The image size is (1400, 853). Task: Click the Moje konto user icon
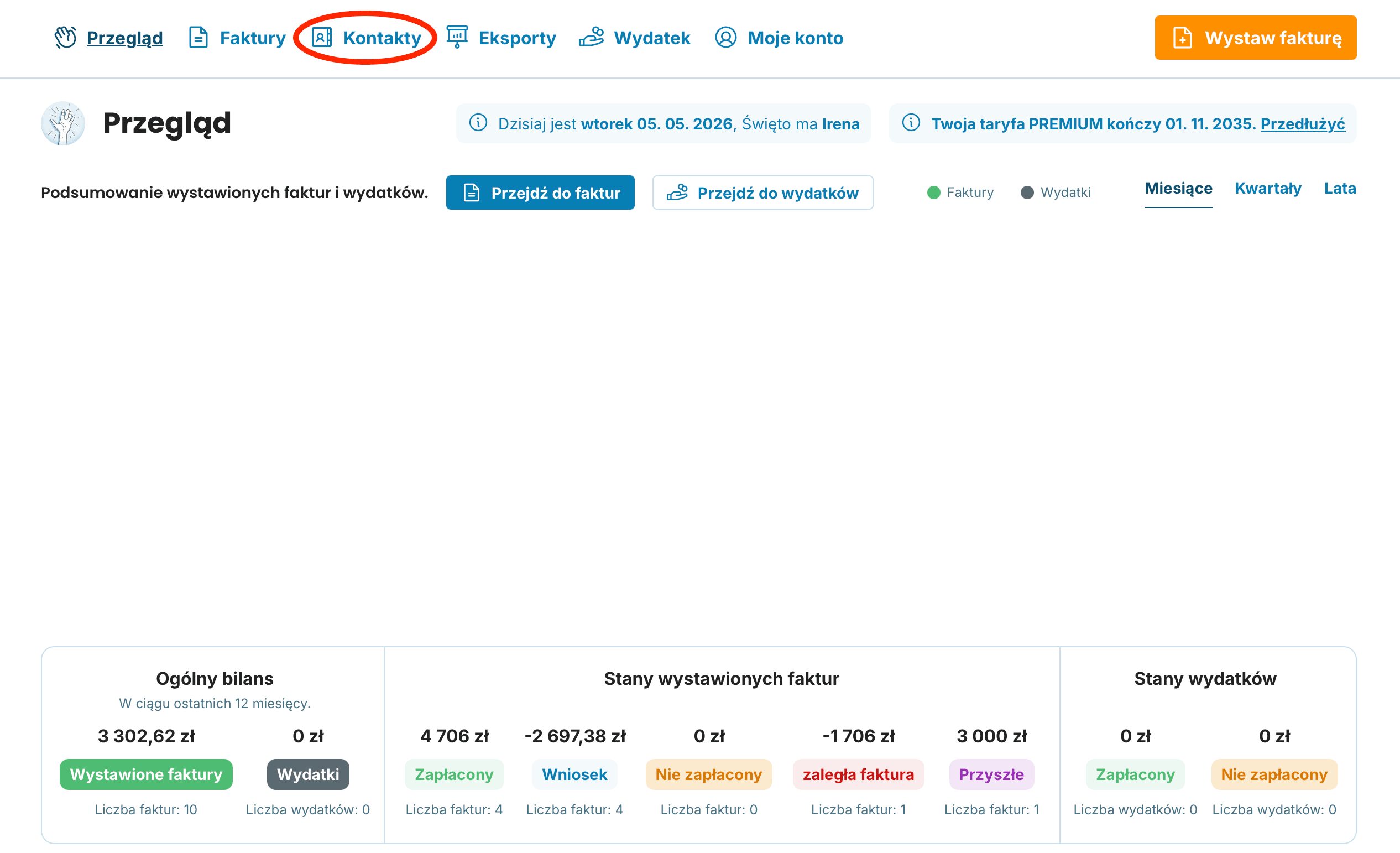point(725,38)
